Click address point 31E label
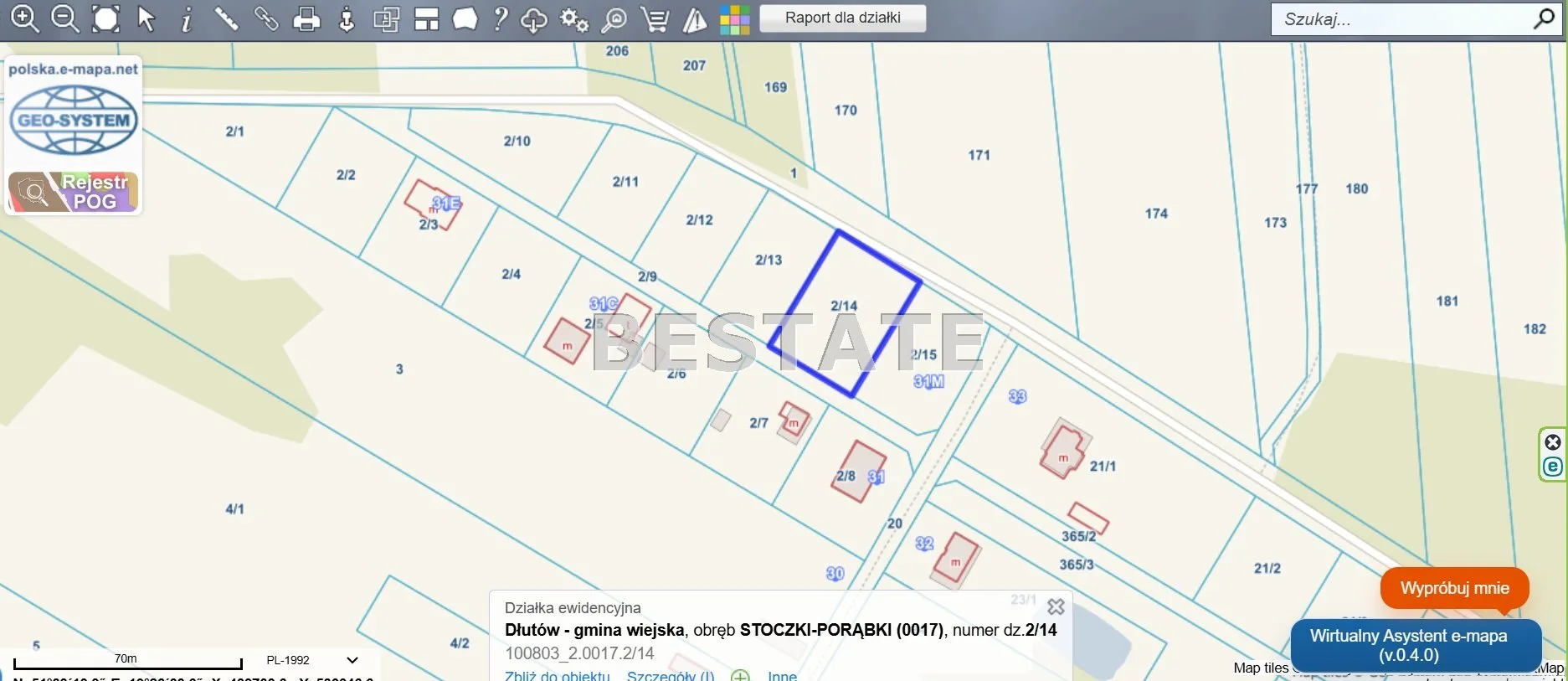1568x681 pixels. 446,204
